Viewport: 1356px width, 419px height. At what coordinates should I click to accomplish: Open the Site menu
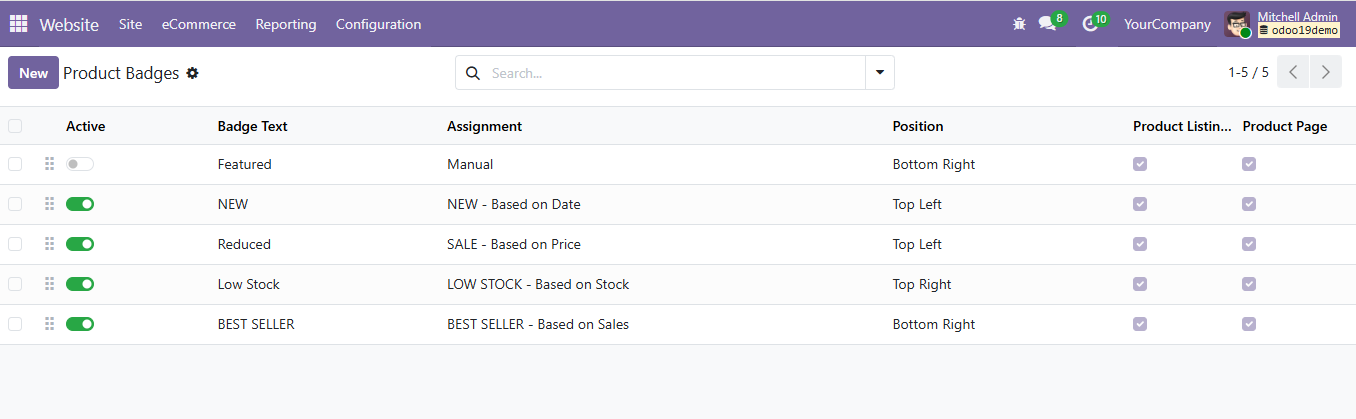(x=131, y=24)
